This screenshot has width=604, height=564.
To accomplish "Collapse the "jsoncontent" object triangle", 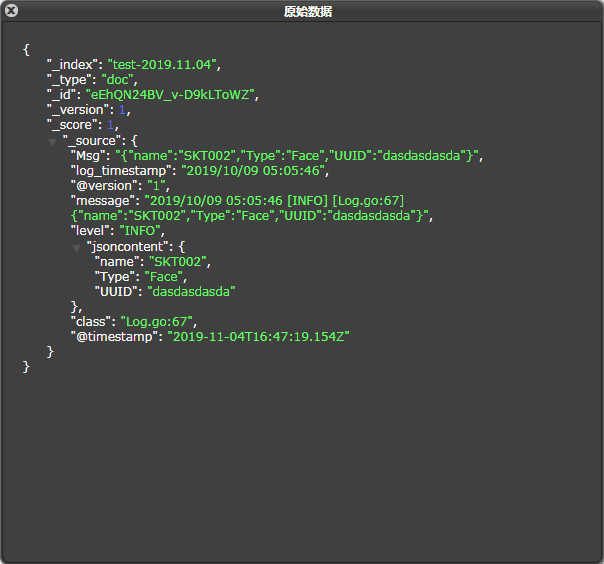I will (x=77, y=248).
